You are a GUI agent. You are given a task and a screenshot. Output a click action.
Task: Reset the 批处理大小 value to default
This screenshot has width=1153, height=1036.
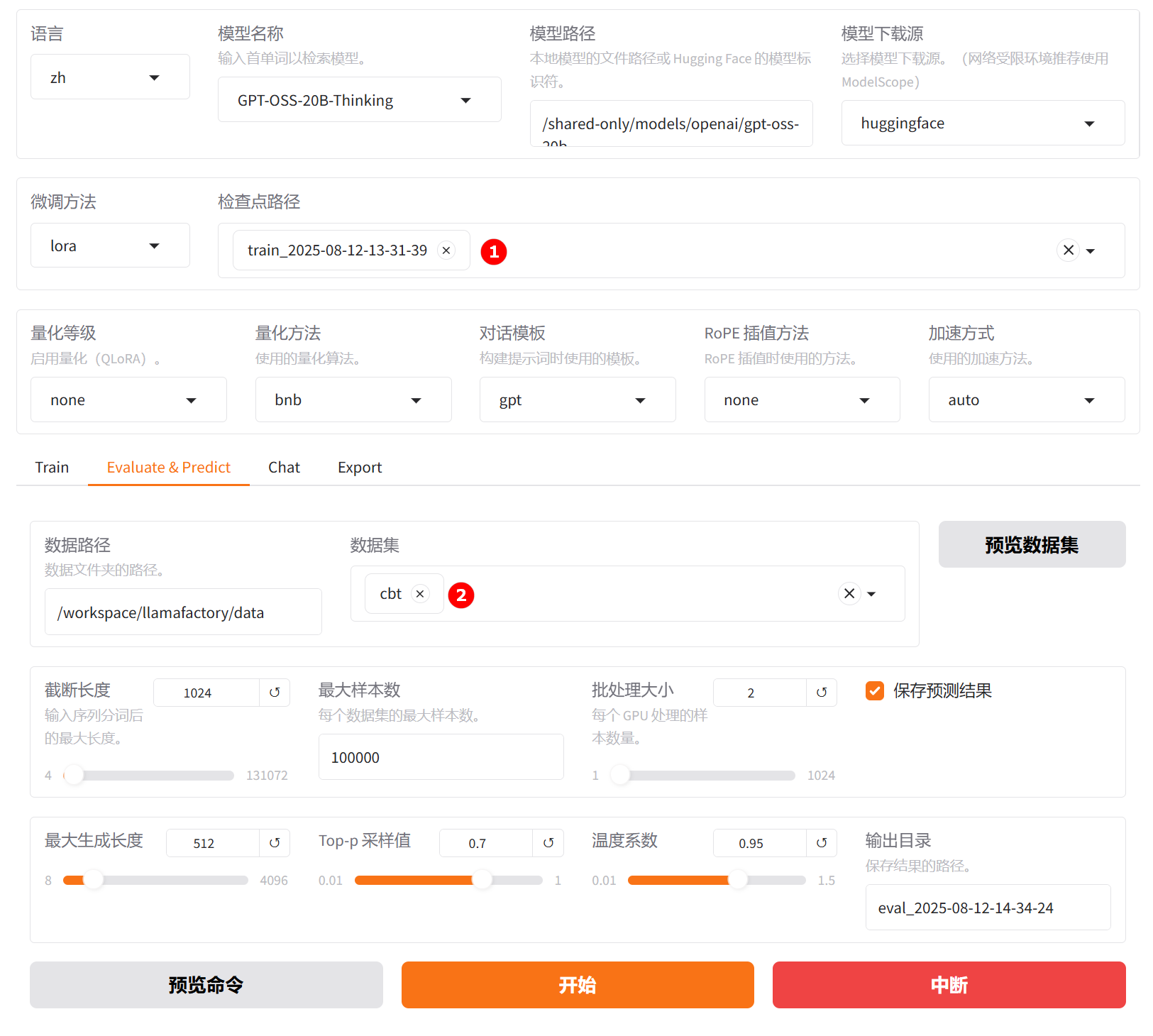(822, 693)
